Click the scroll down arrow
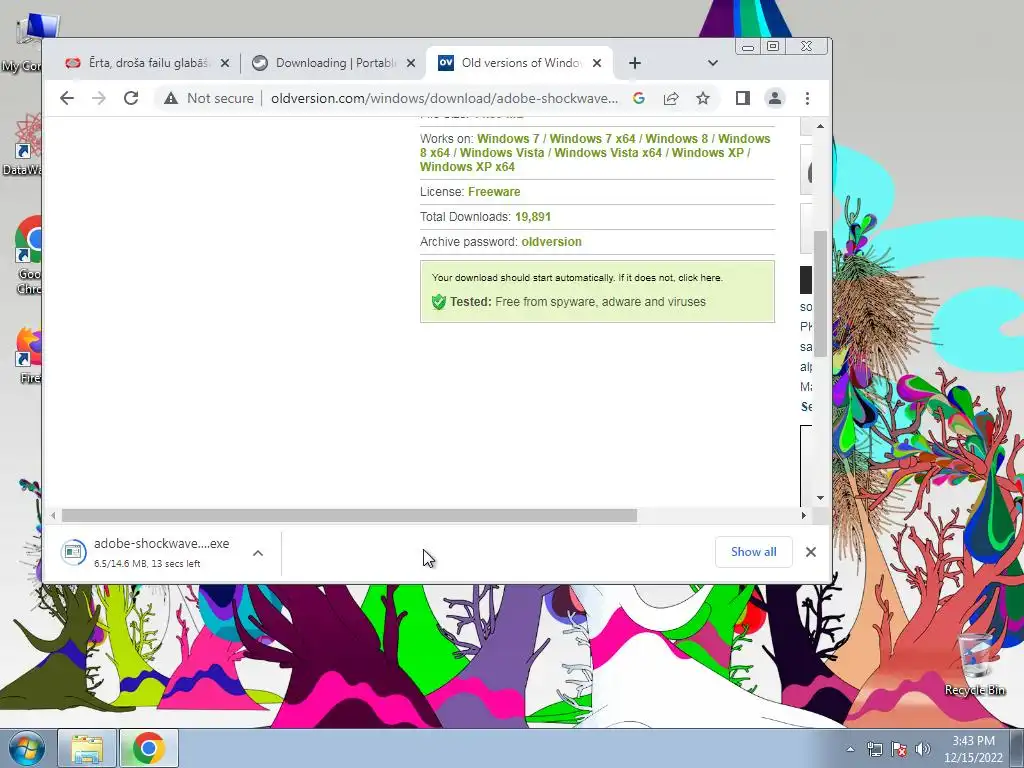The width and height of the screenshot is (1024, 768). (x=820, y=498)
